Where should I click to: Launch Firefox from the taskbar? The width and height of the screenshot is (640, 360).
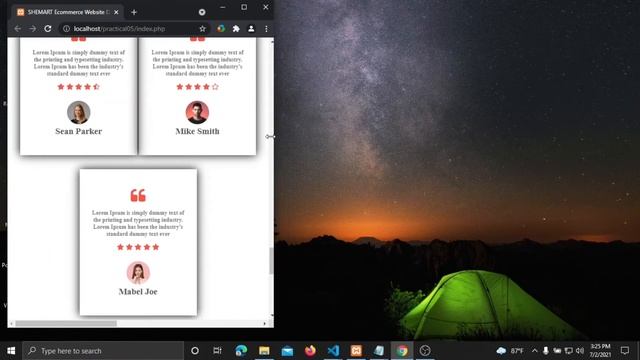(310, 351)
